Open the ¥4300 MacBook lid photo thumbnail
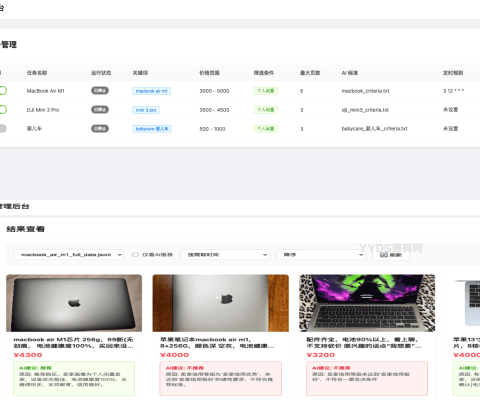Screen dimensions: 480x400 click(x=74, y=303)
